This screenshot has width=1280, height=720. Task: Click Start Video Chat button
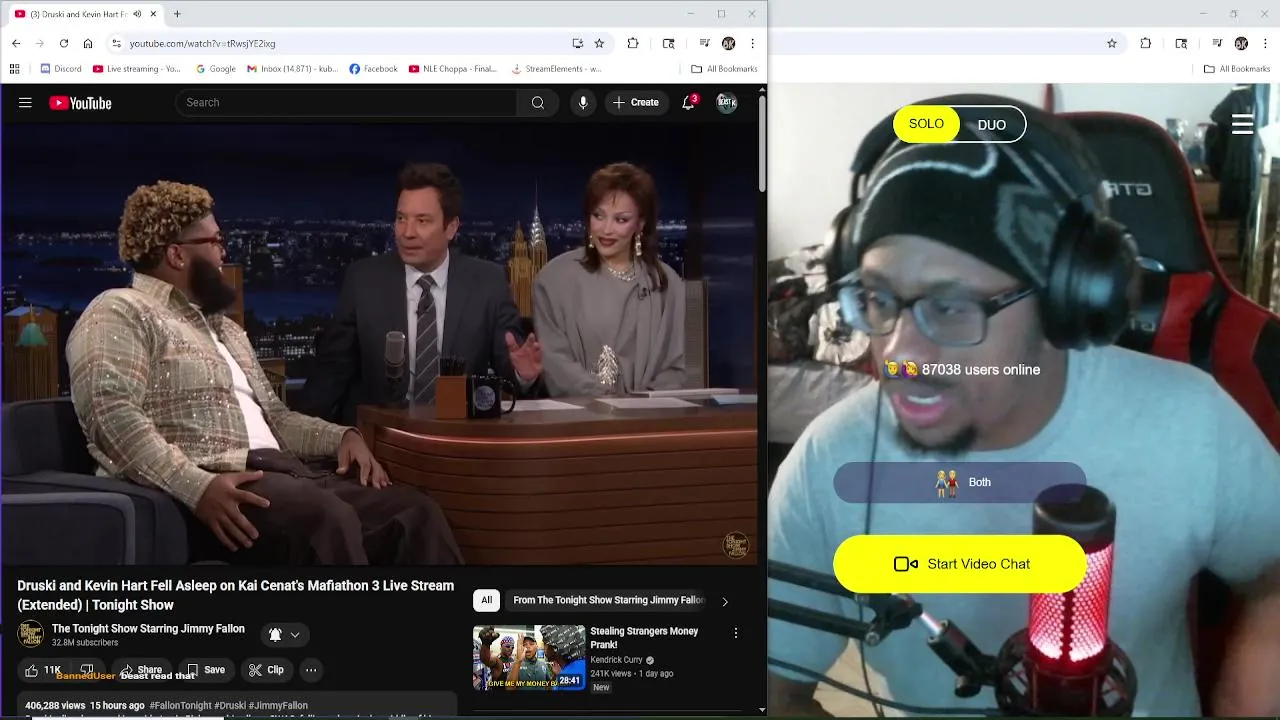tap(960, 564)
